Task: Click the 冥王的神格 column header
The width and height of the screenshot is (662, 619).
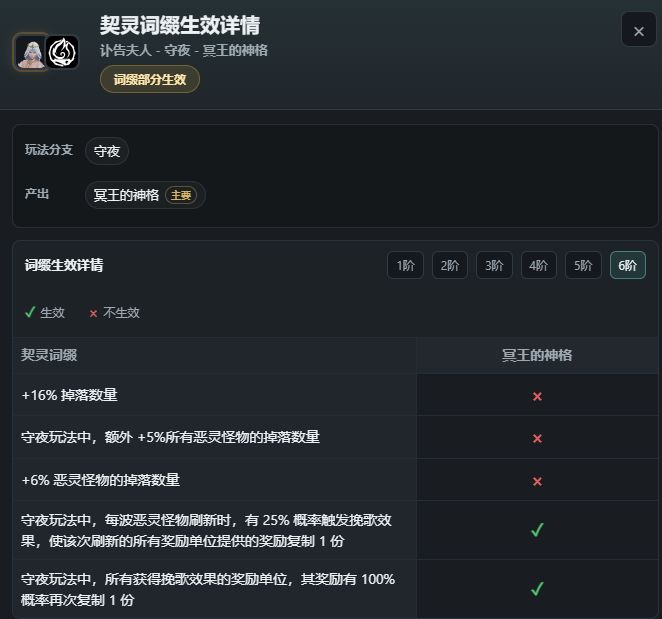Action: point(537,355)
